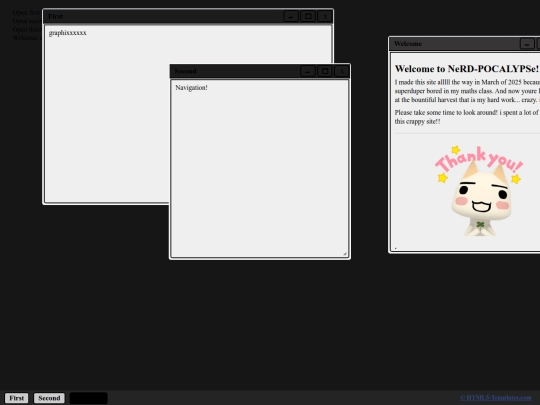Click the Thank you cat image

pyautogui.click(x=479, y=191)
